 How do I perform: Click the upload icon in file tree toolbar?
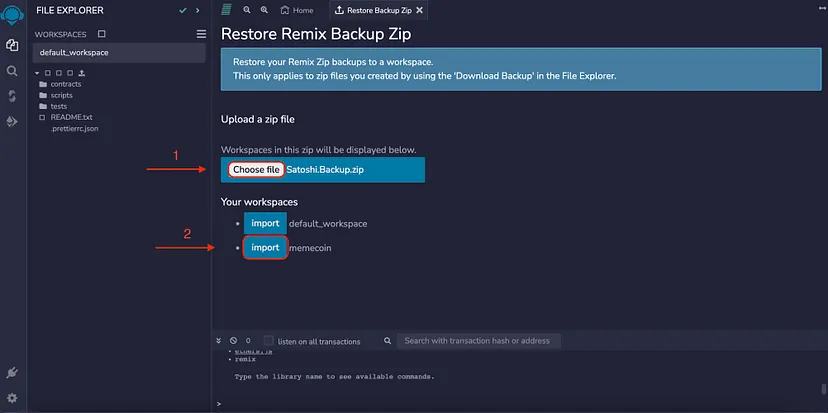pos(82,73)
